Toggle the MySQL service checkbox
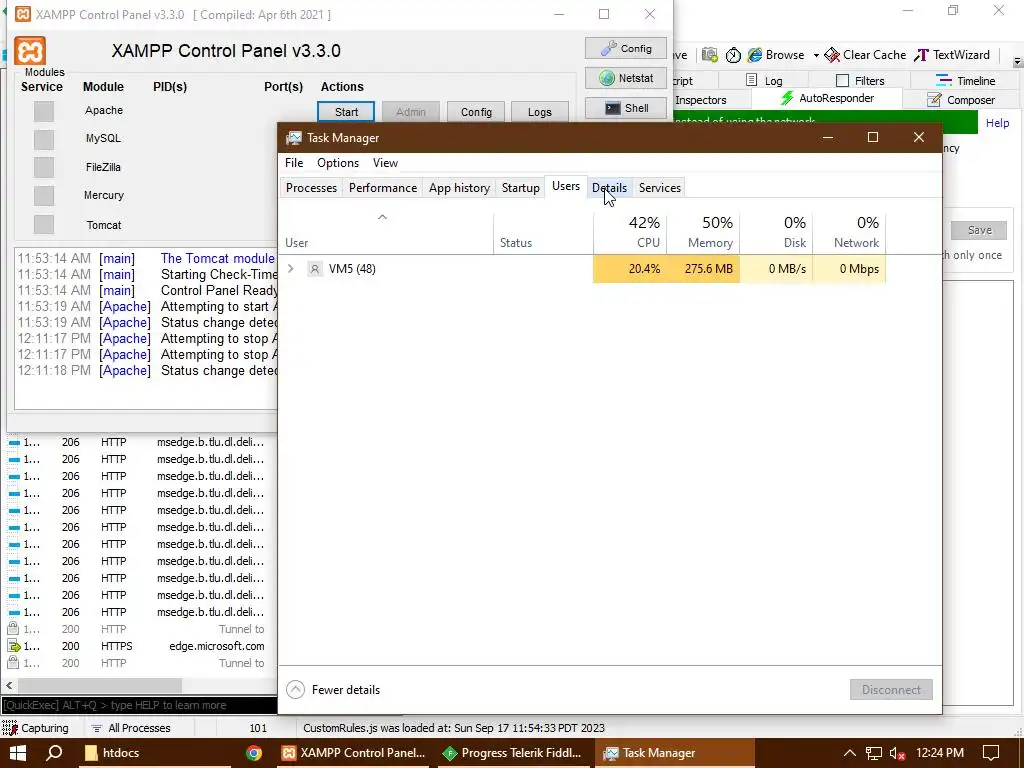The image size is (1024, 768). (x=44, y=139)
